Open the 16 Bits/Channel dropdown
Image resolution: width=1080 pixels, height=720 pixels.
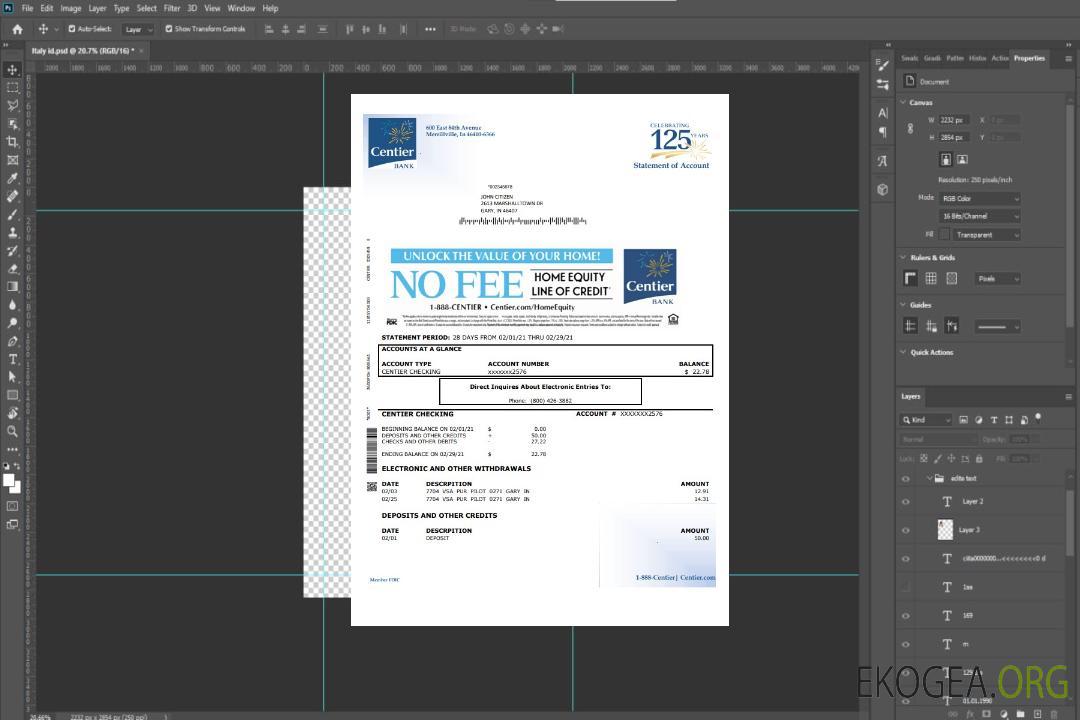click(979, 216)
